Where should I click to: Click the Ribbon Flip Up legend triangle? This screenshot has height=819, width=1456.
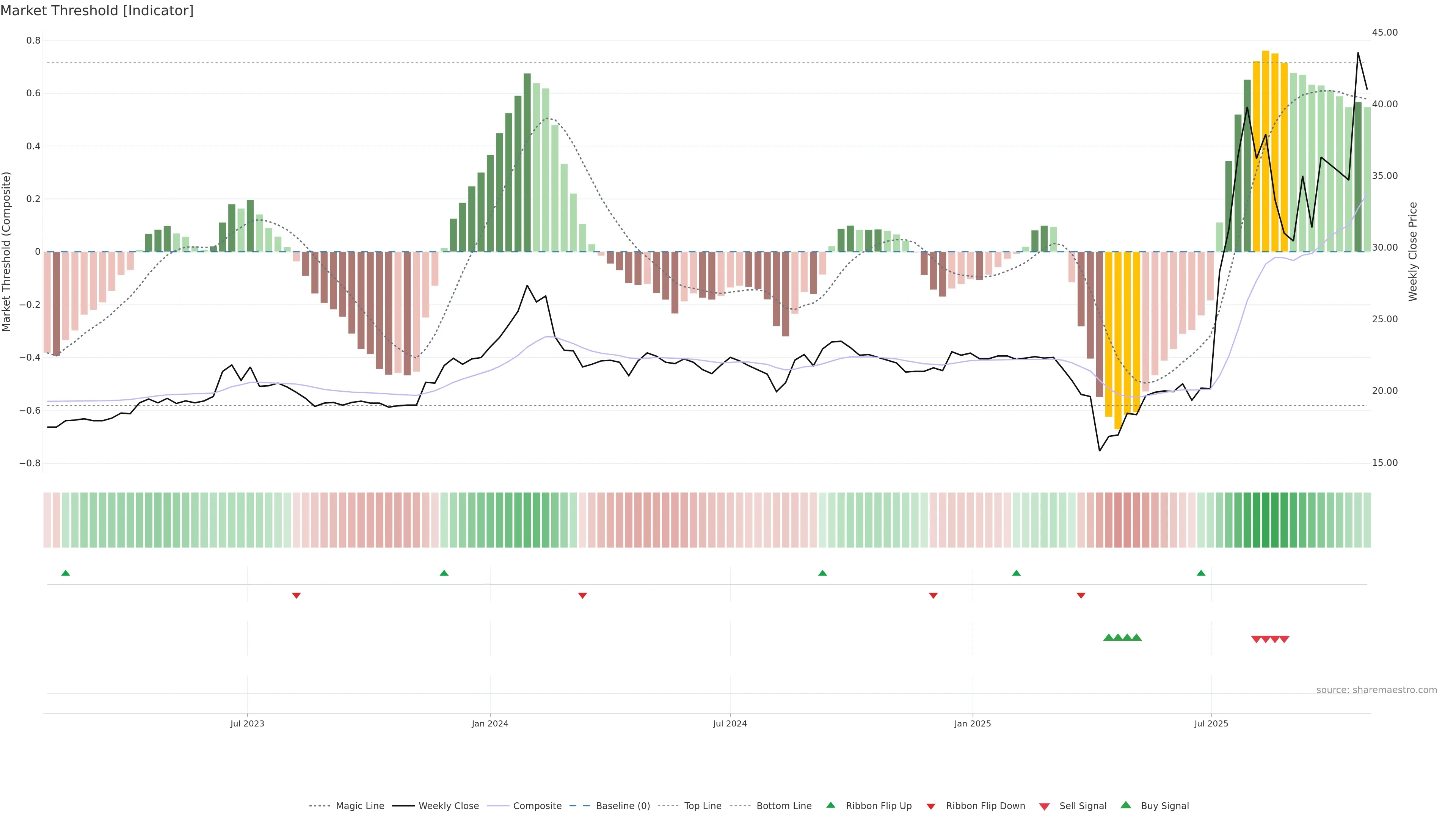pos(830,805)
